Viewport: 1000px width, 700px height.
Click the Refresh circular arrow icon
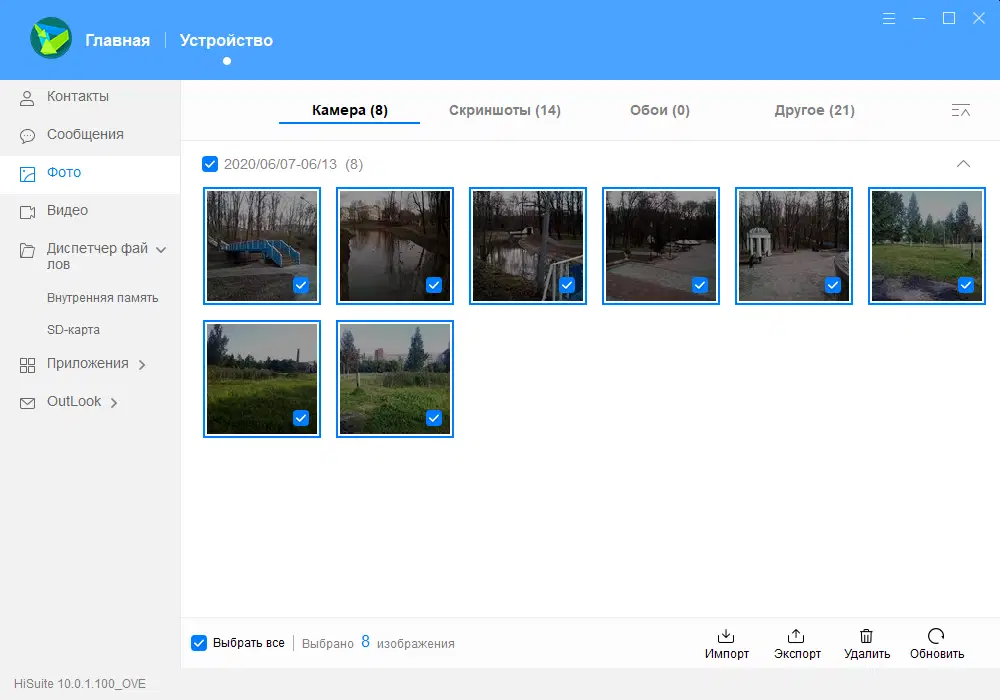point(936,636)
